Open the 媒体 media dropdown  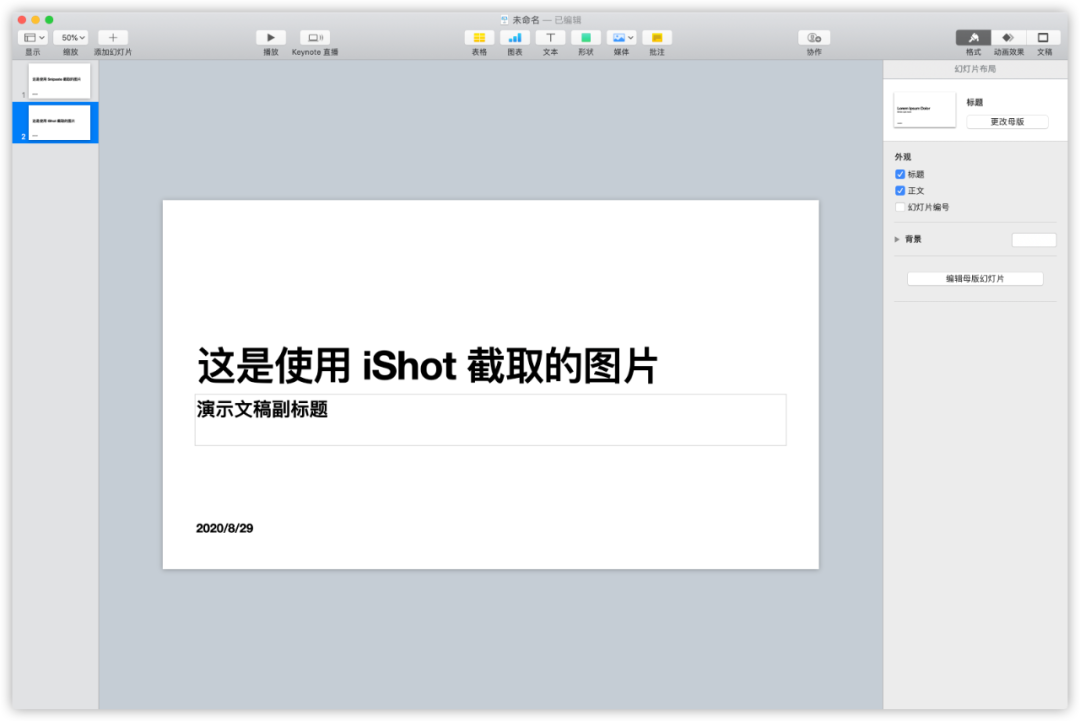[x=621, y=38]
